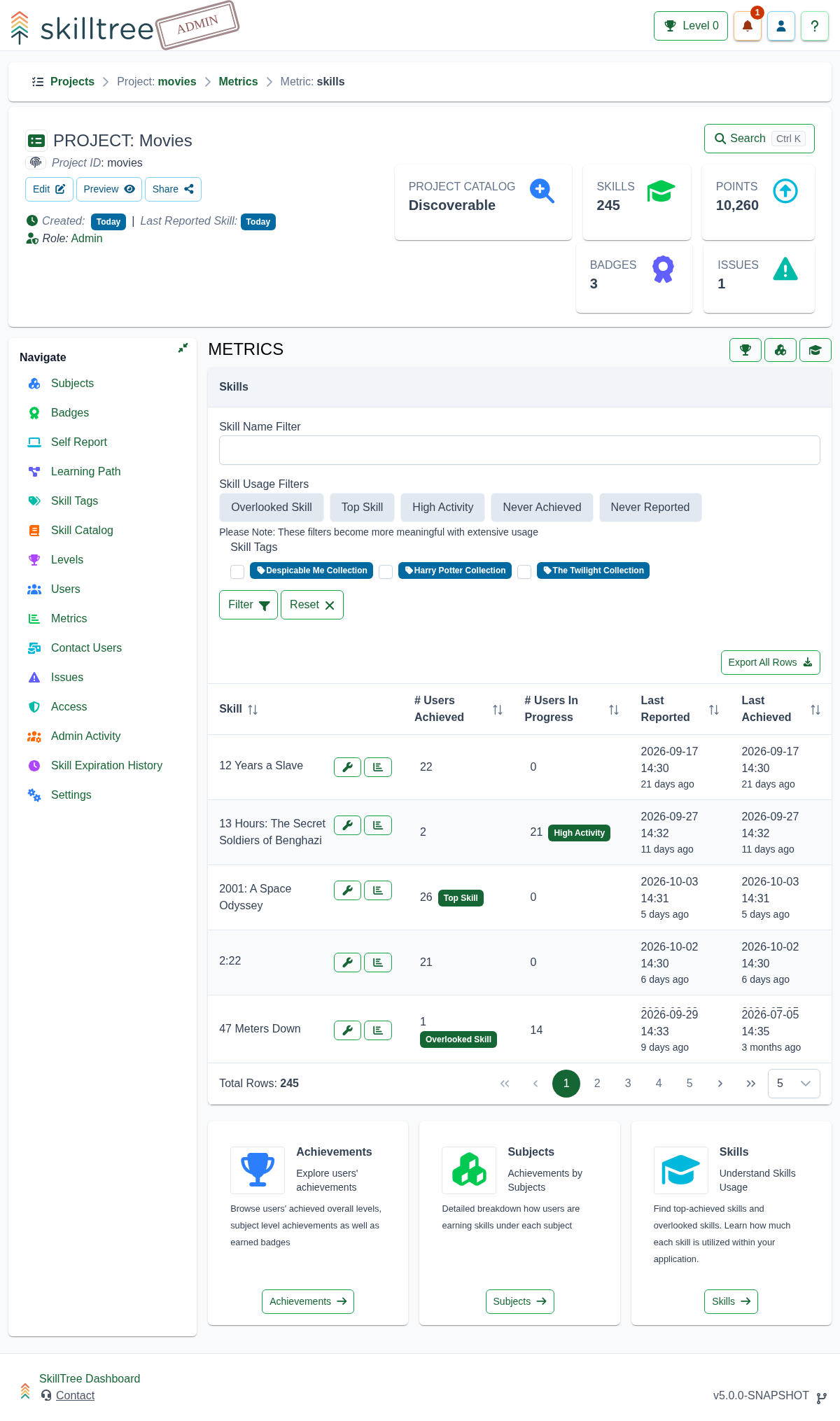This screenshot has height=1421, width=840.
Task: Toggle the High Activity usage filter
Action: click(x=442, y=507)
